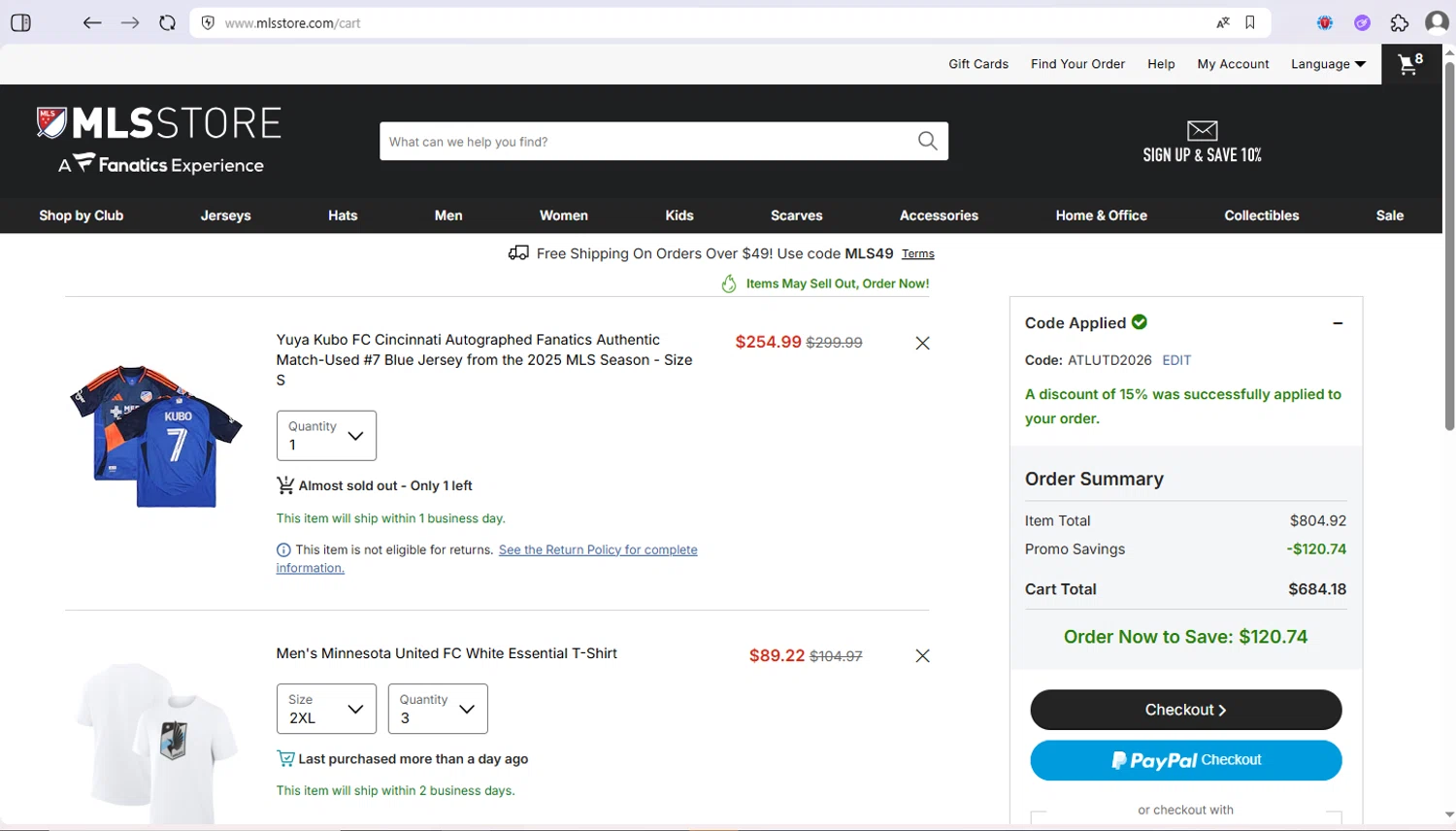Collapse the Code Applied section with minus icon
The height and width of the screenshot is (831, 1456).
click(1338, 323)
